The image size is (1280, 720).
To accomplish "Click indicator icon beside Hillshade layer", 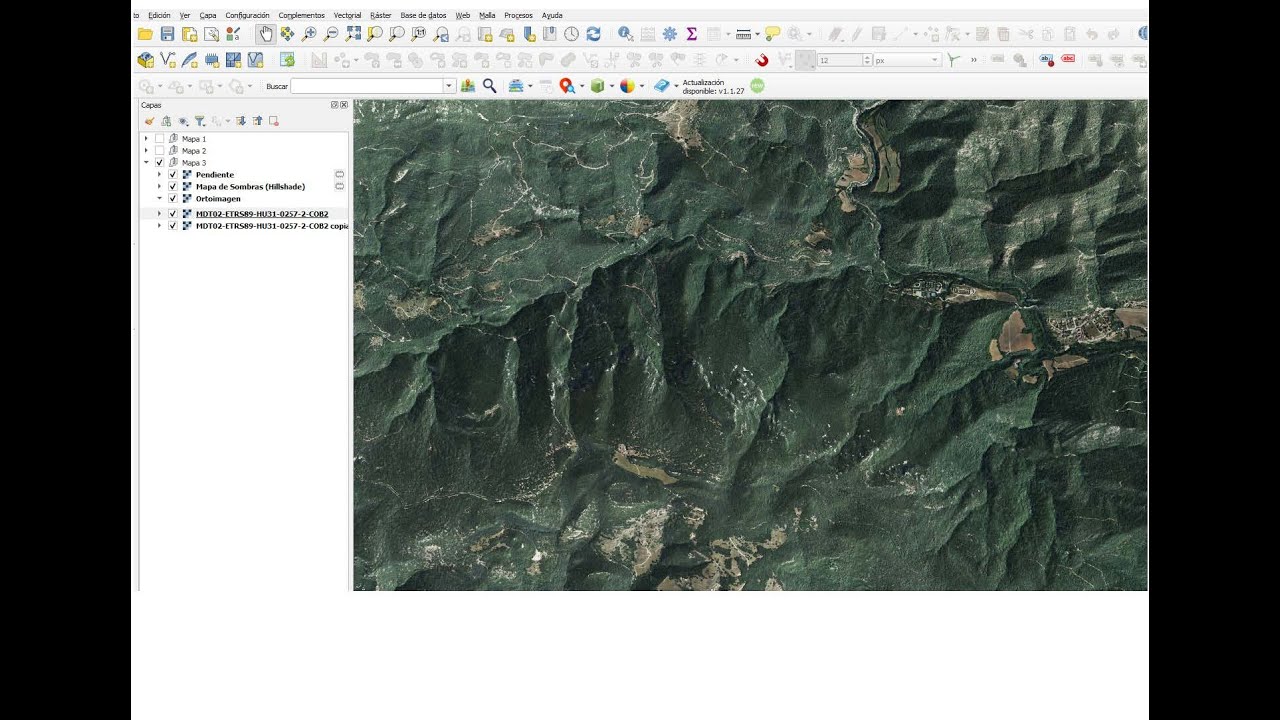I will (339, 187).
